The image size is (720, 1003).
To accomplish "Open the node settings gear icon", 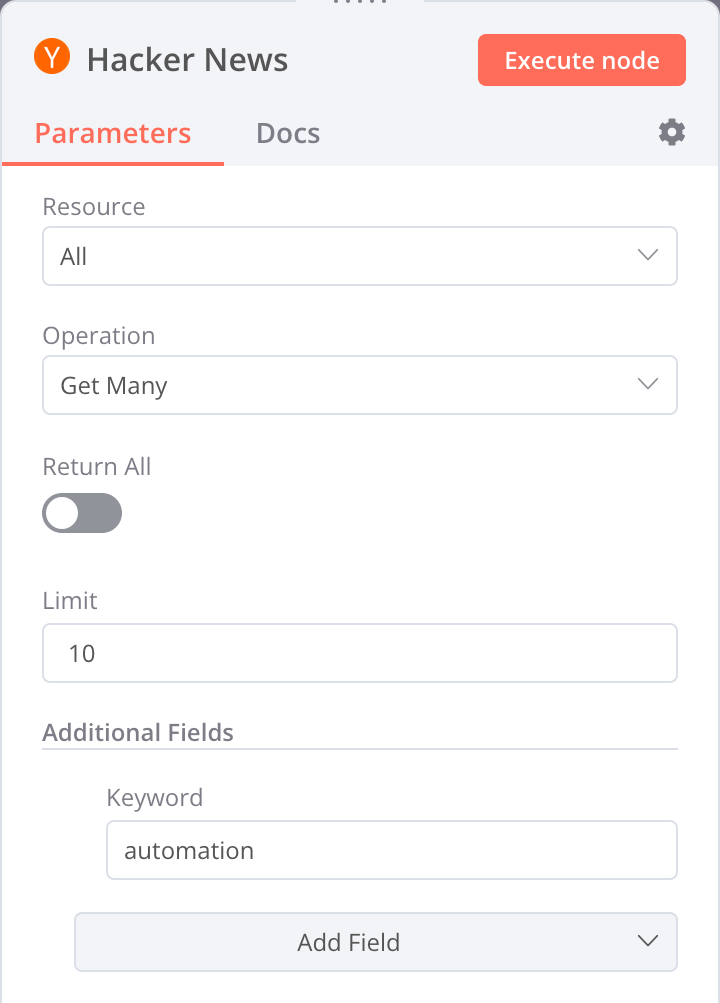I will tap(671, 131).
